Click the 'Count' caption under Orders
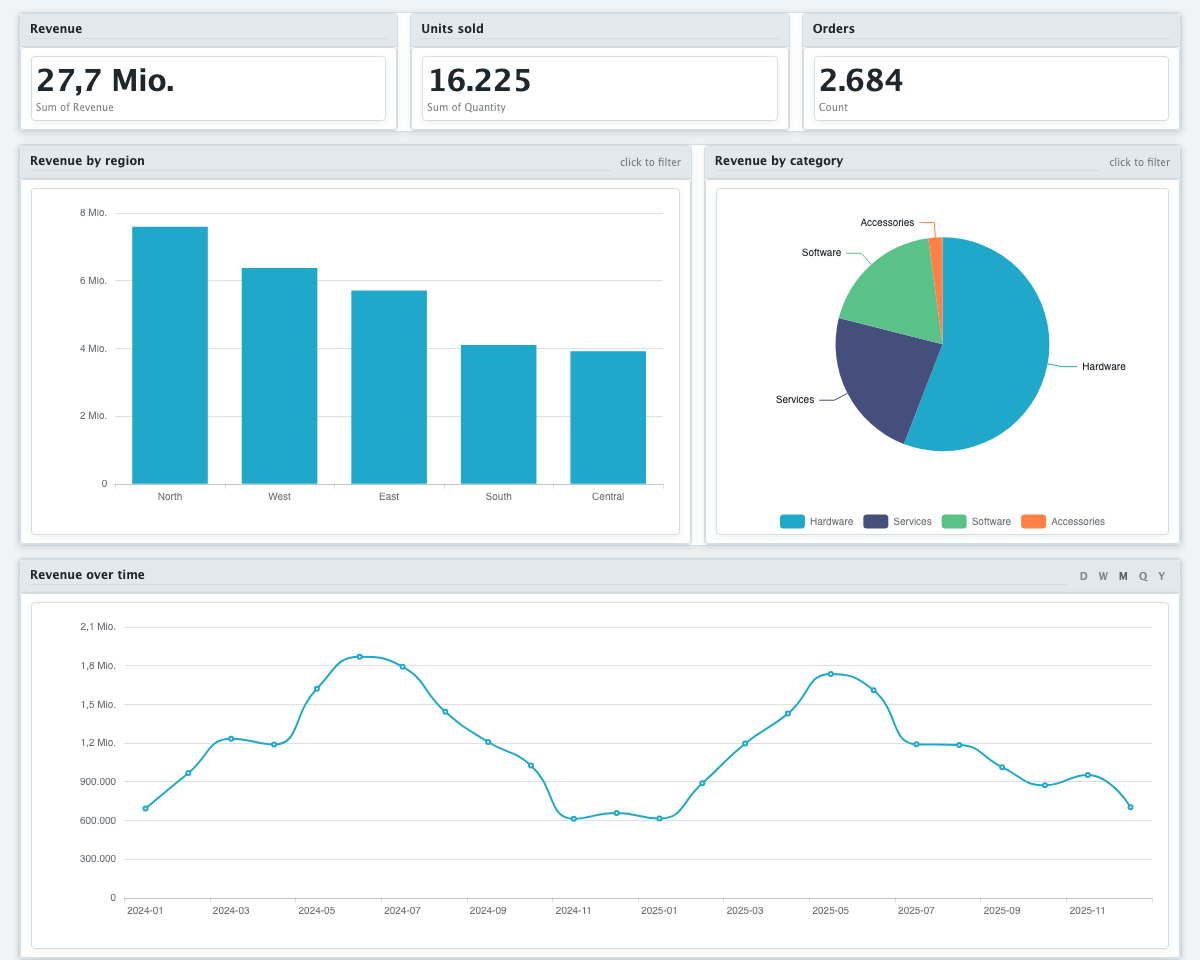1200x960 pixels. [833, 107]
